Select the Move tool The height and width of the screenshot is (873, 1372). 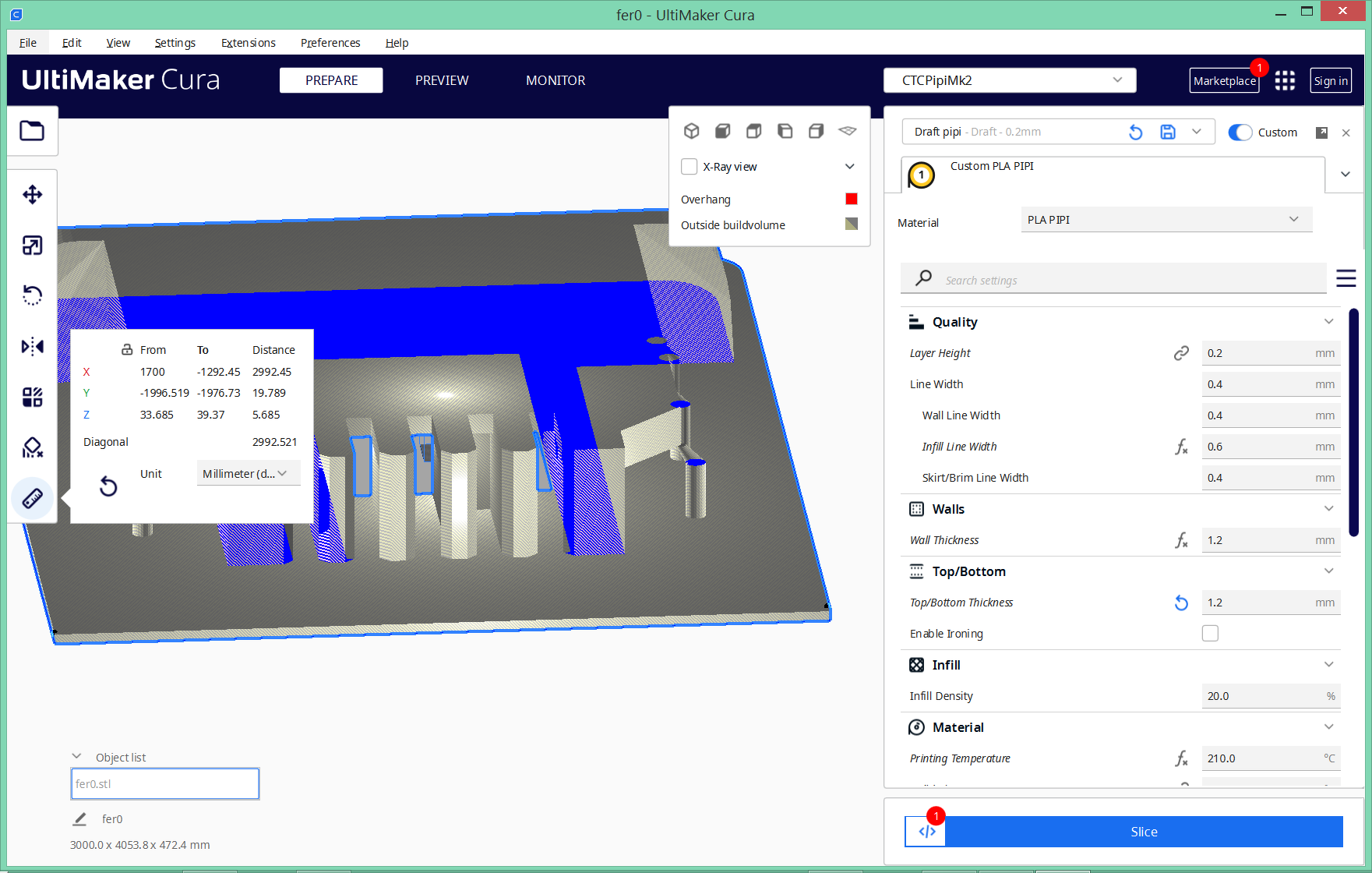32,195
